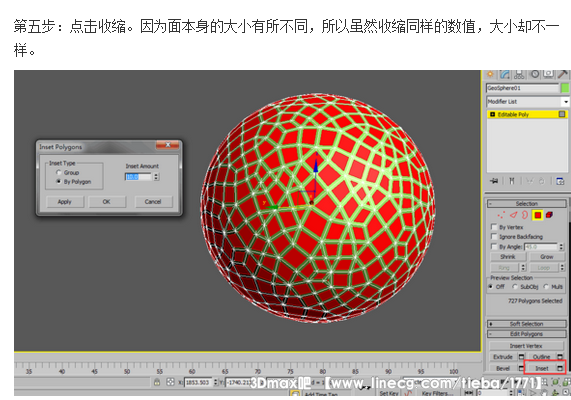Open the Hierarchy panel tab
Screen dimensions: 571x400
pos(519,74)
